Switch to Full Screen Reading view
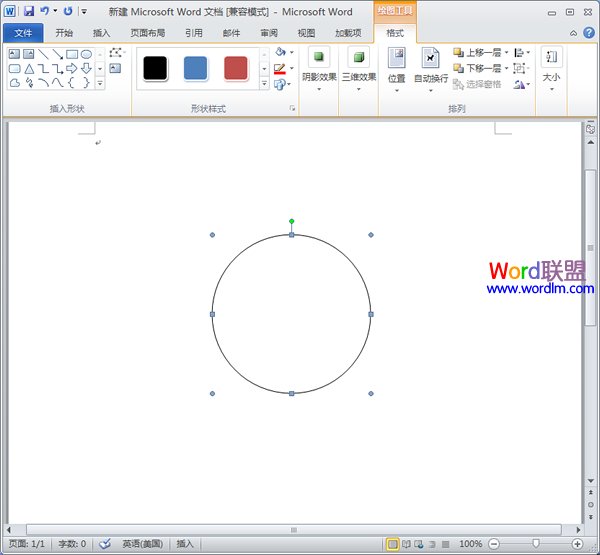The height and width of the screenshot is (555, 600). pos(406,544)
